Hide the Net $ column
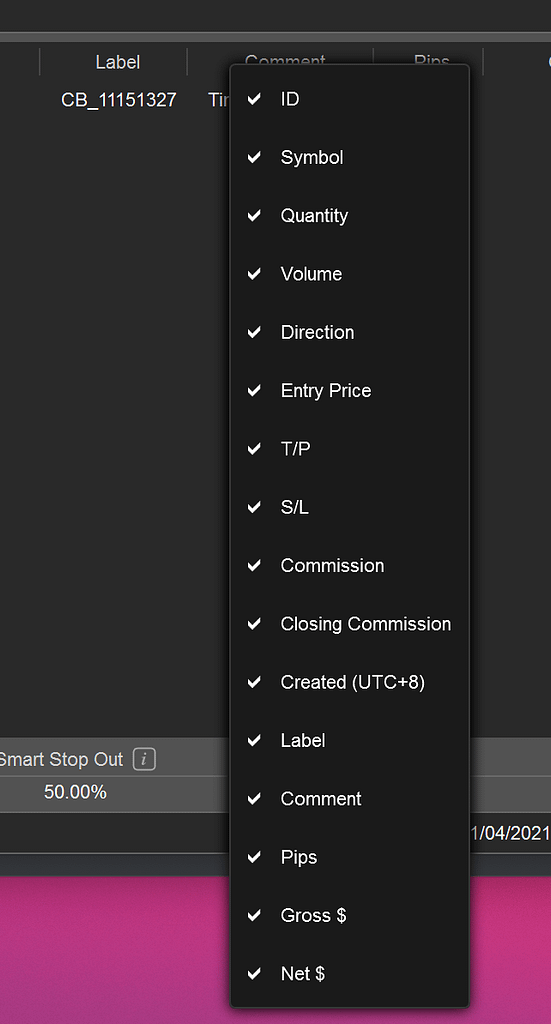 point(349,974)
